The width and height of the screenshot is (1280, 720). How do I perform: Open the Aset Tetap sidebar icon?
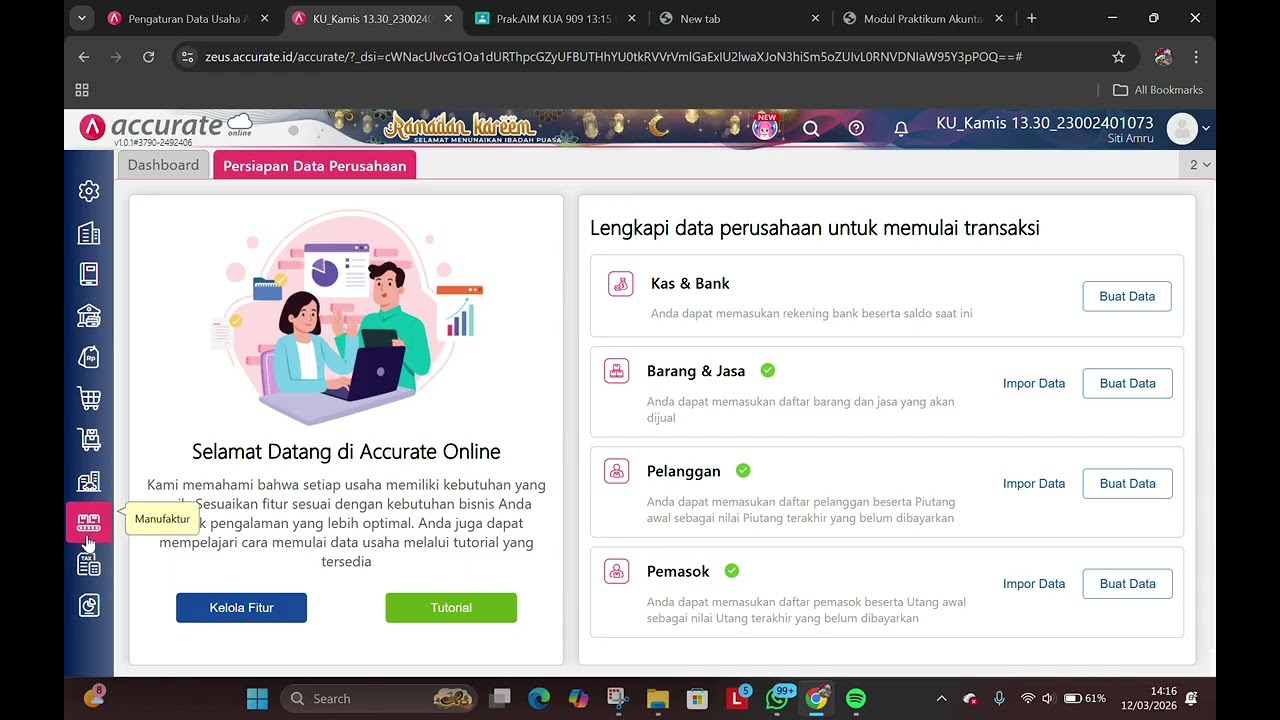coord(89,482)
